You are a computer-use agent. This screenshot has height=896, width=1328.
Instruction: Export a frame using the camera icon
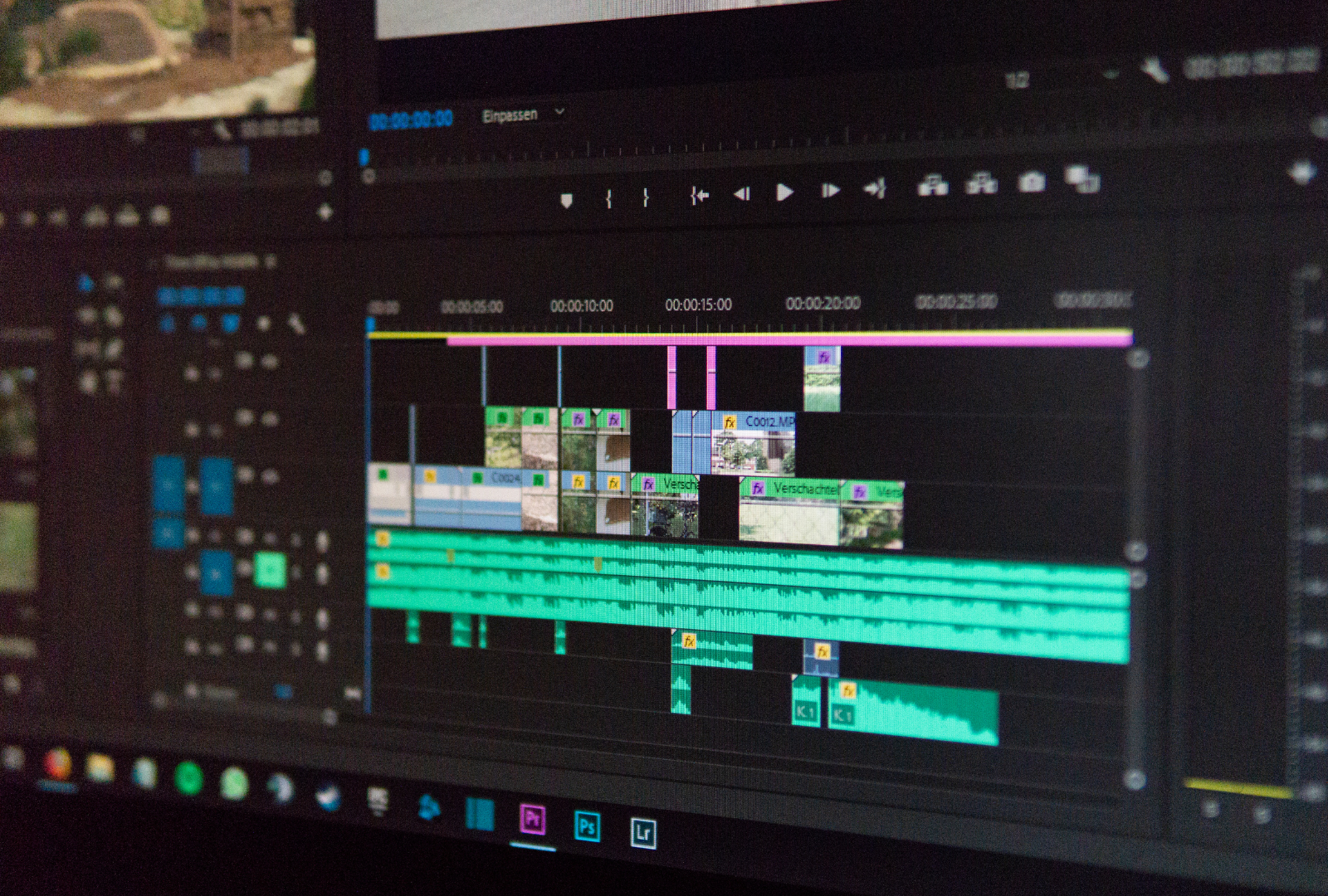(1032, 181)
